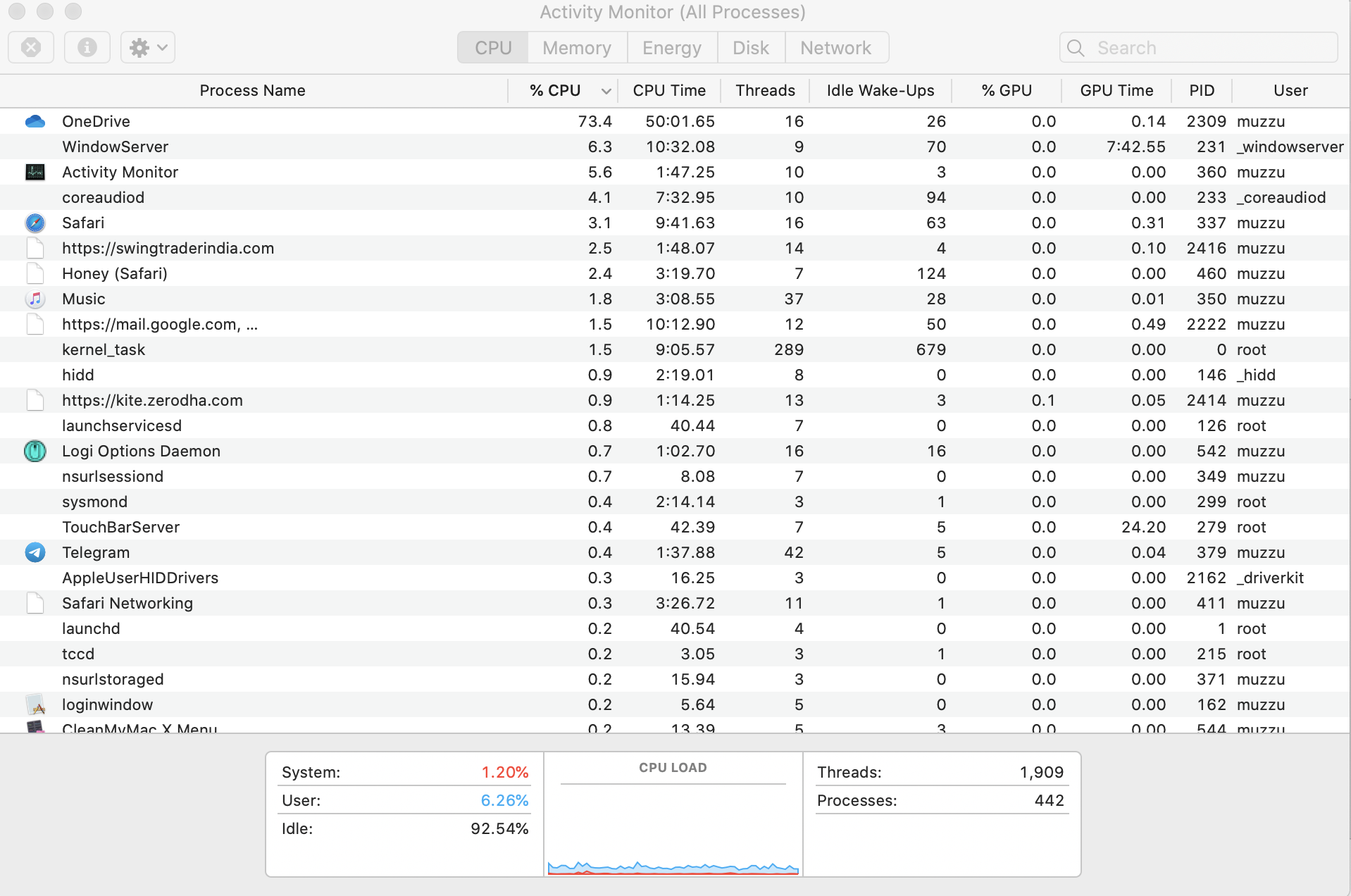Image resolution: width=1351 pixels, height=896 pixels.
Task: Select the launchservicesd process
Action: coord(122,425)
